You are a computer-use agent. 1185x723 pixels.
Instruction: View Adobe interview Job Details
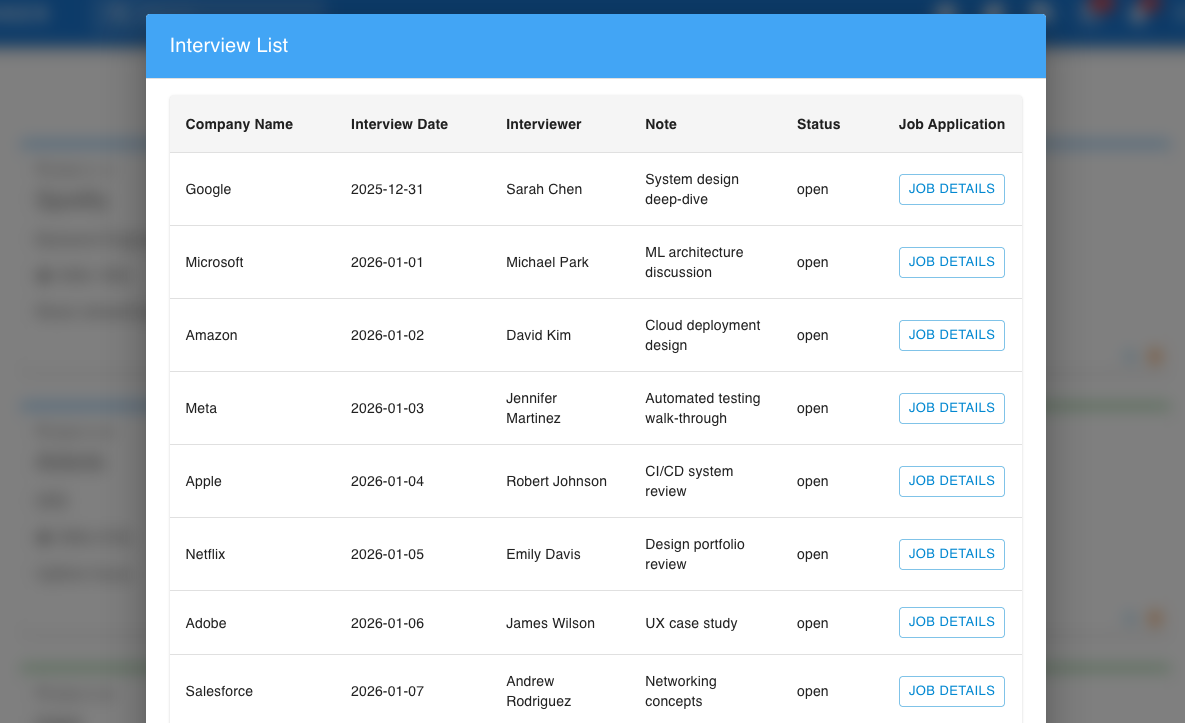coord(951,622)
